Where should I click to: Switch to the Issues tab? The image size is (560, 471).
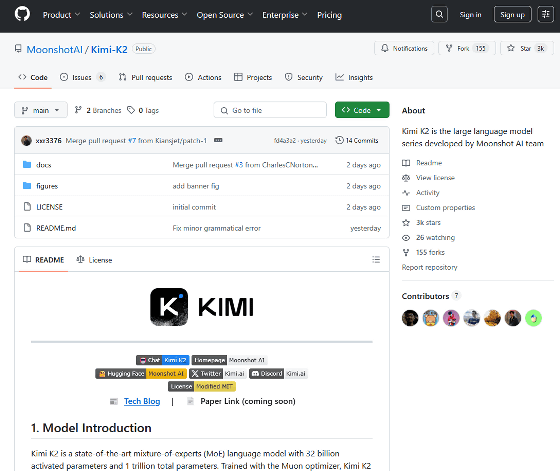pos(82,77)
